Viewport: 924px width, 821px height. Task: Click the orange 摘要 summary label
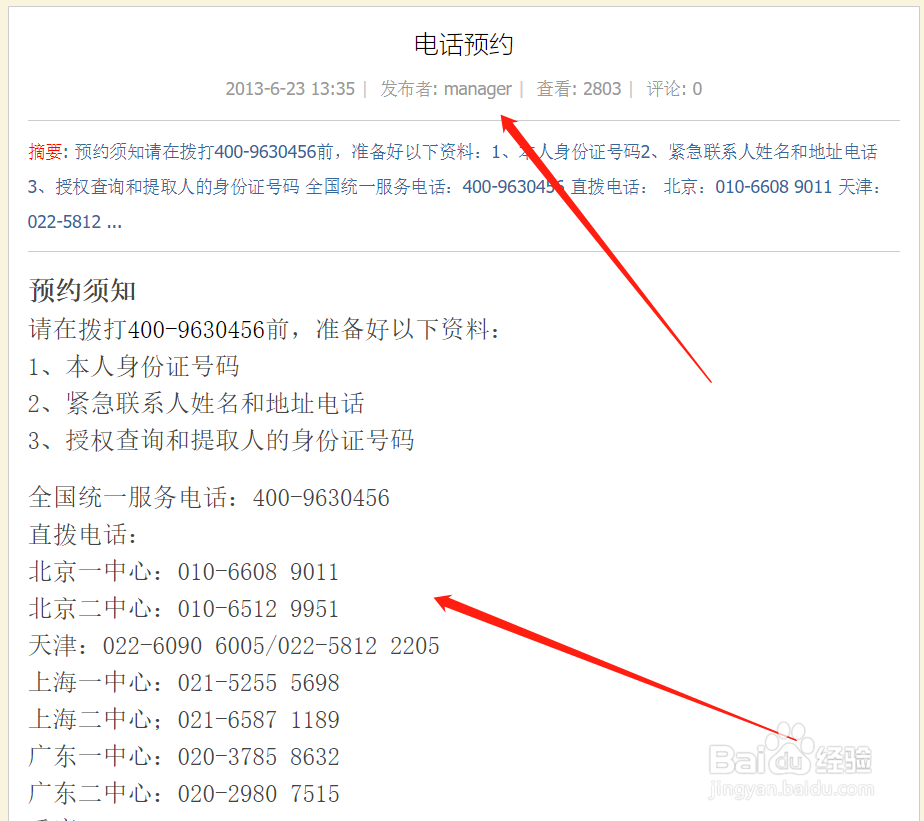pyautogui.click(x=45, y=153)
